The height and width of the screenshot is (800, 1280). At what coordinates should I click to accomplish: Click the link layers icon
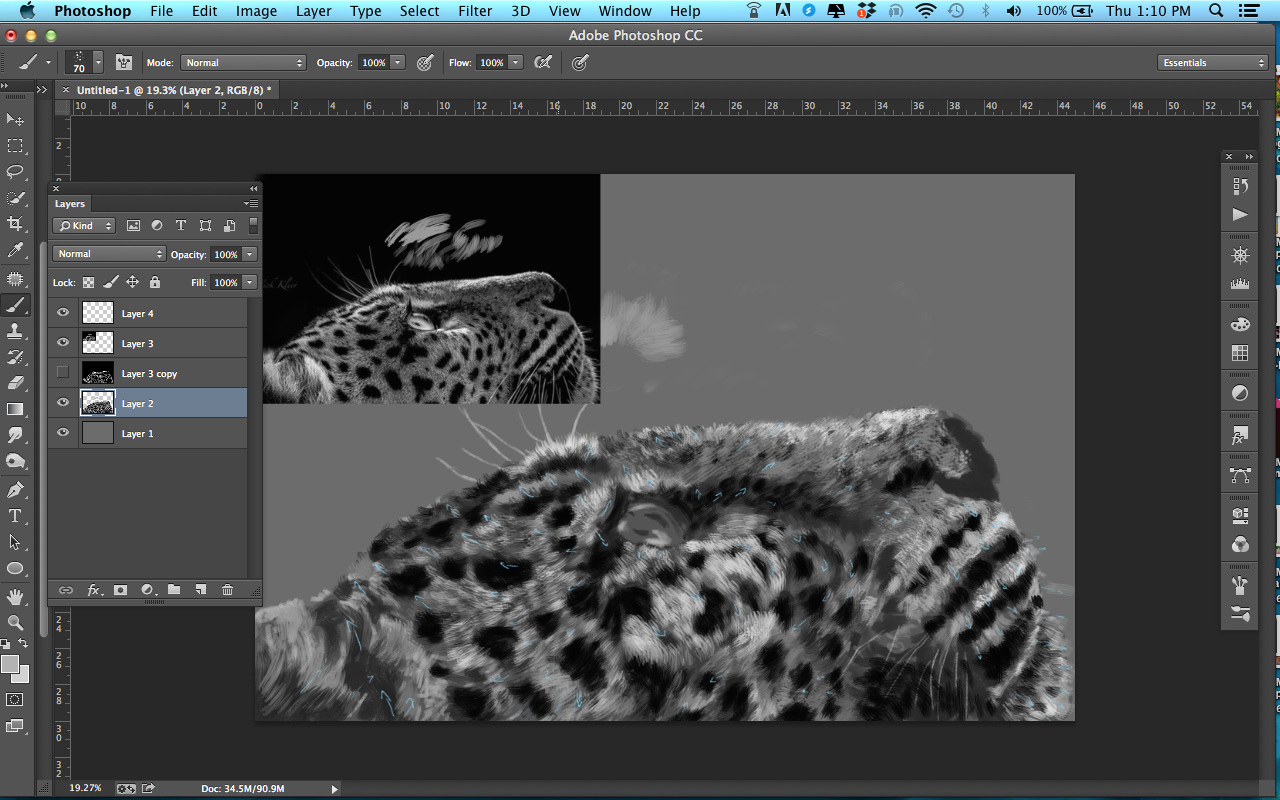click(66, 590)
